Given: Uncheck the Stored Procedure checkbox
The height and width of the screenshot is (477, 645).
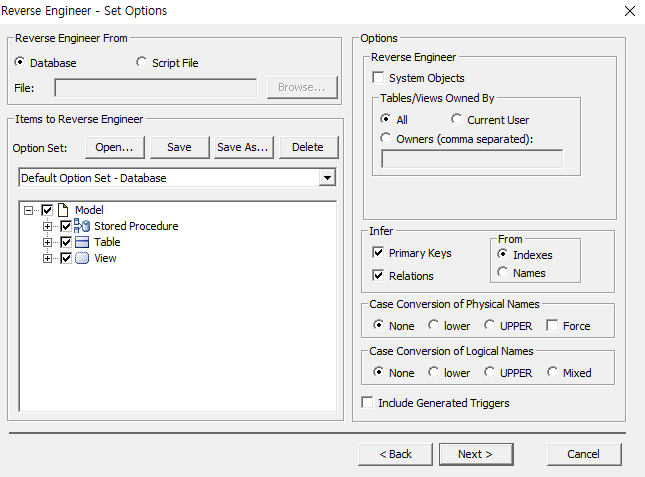Looking at the screenshot, I should pos(66,226).
